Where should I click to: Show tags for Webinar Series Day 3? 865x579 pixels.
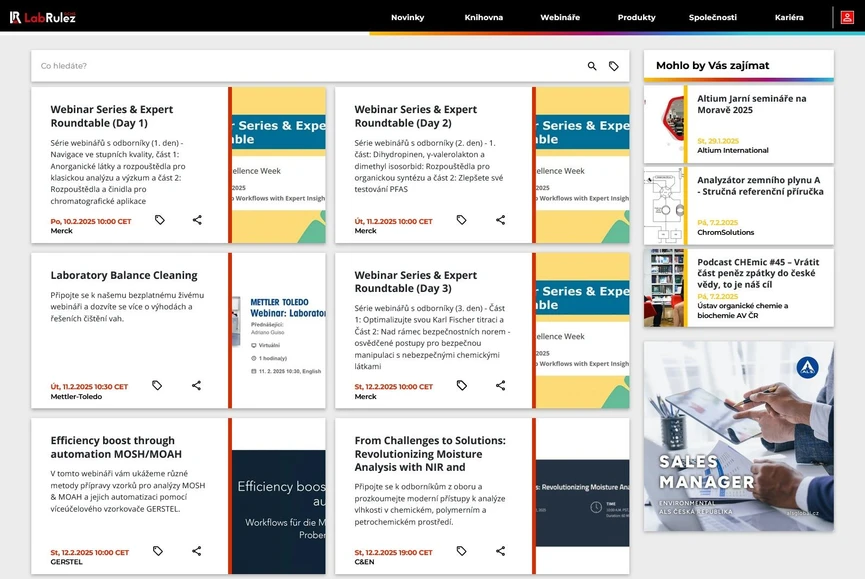[462, 385]
